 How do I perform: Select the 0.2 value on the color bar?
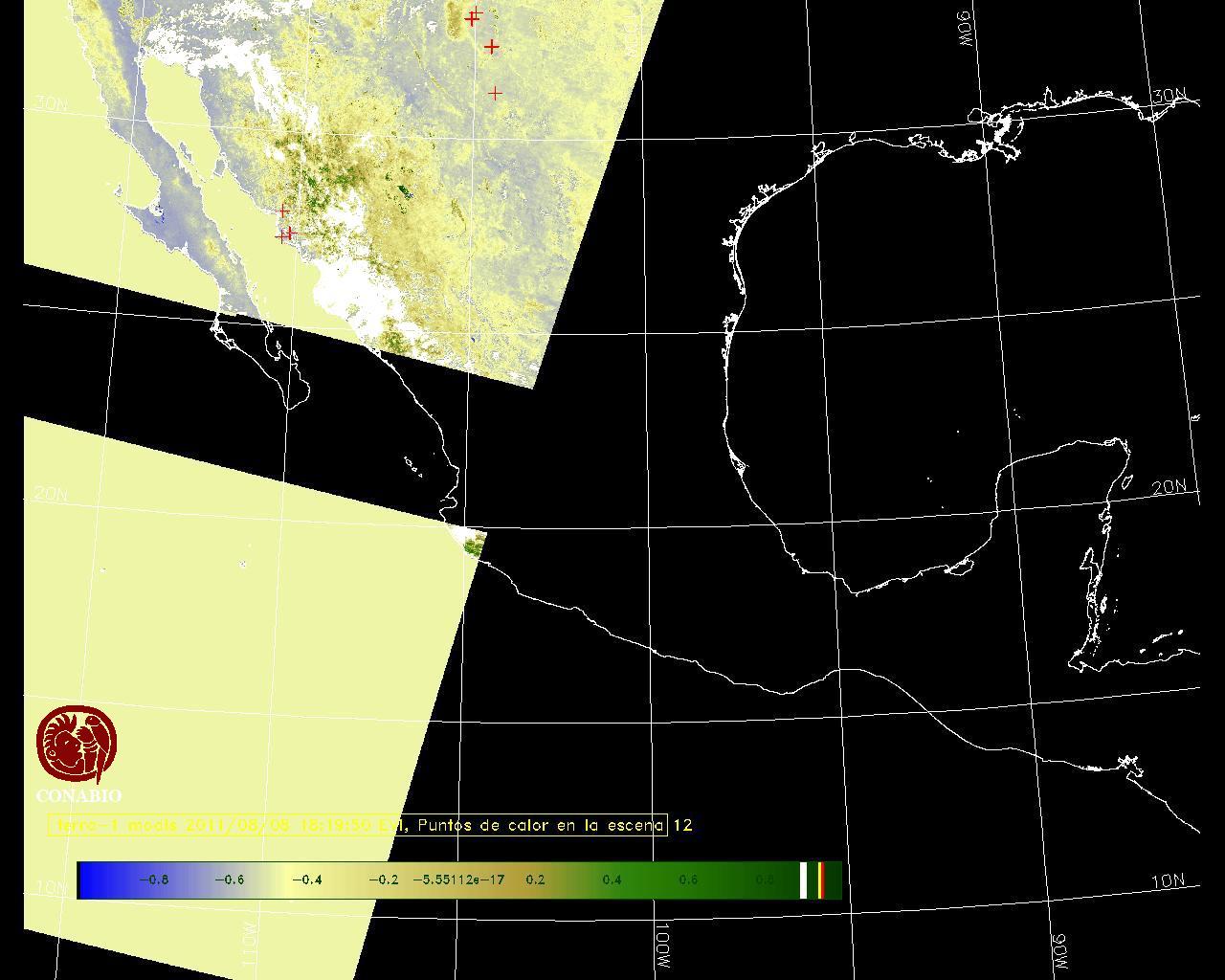tap(535, 880)
